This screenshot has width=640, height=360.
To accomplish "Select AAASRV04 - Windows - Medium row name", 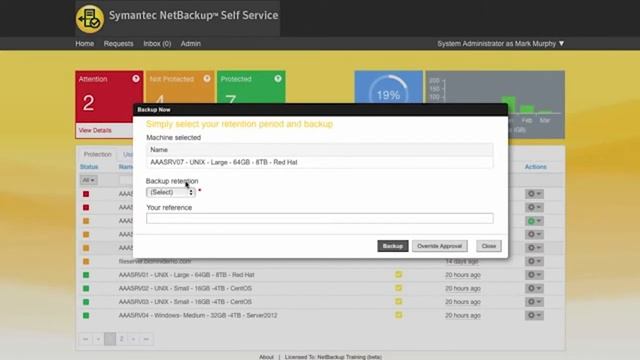I will point(198,316).
